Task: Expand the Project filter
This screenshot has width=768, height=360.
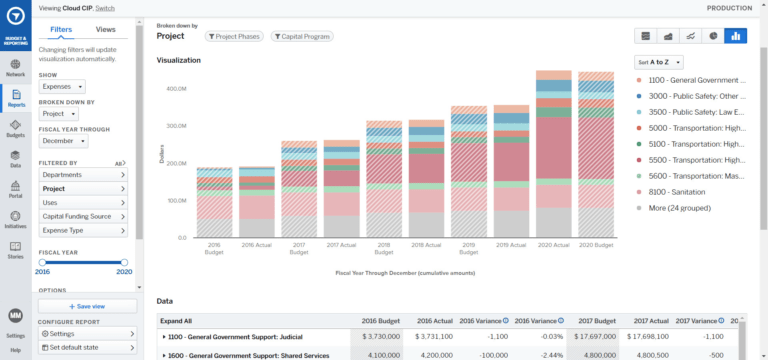Action: [83, 189]
